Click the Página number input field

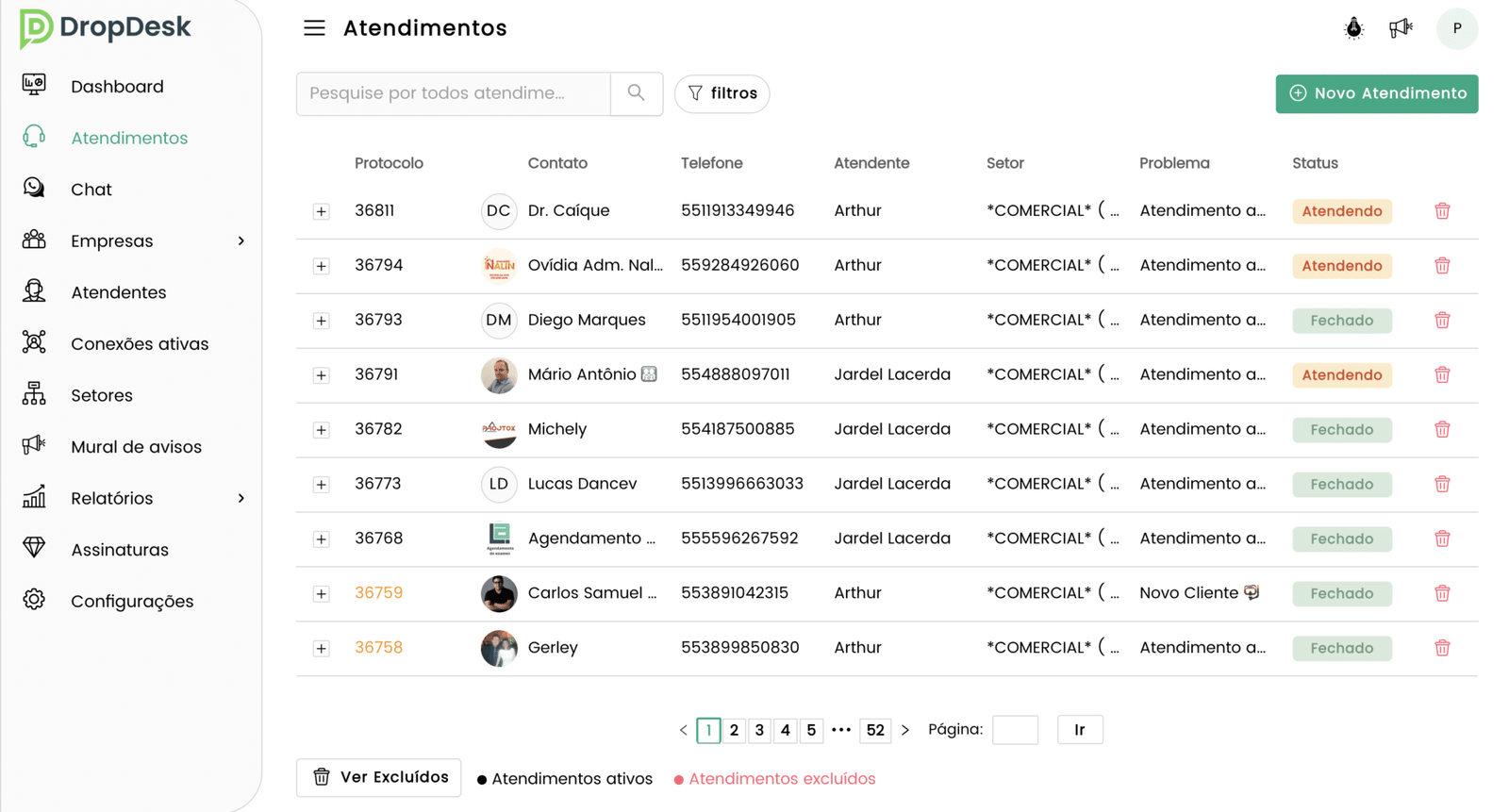[1015, 730]
